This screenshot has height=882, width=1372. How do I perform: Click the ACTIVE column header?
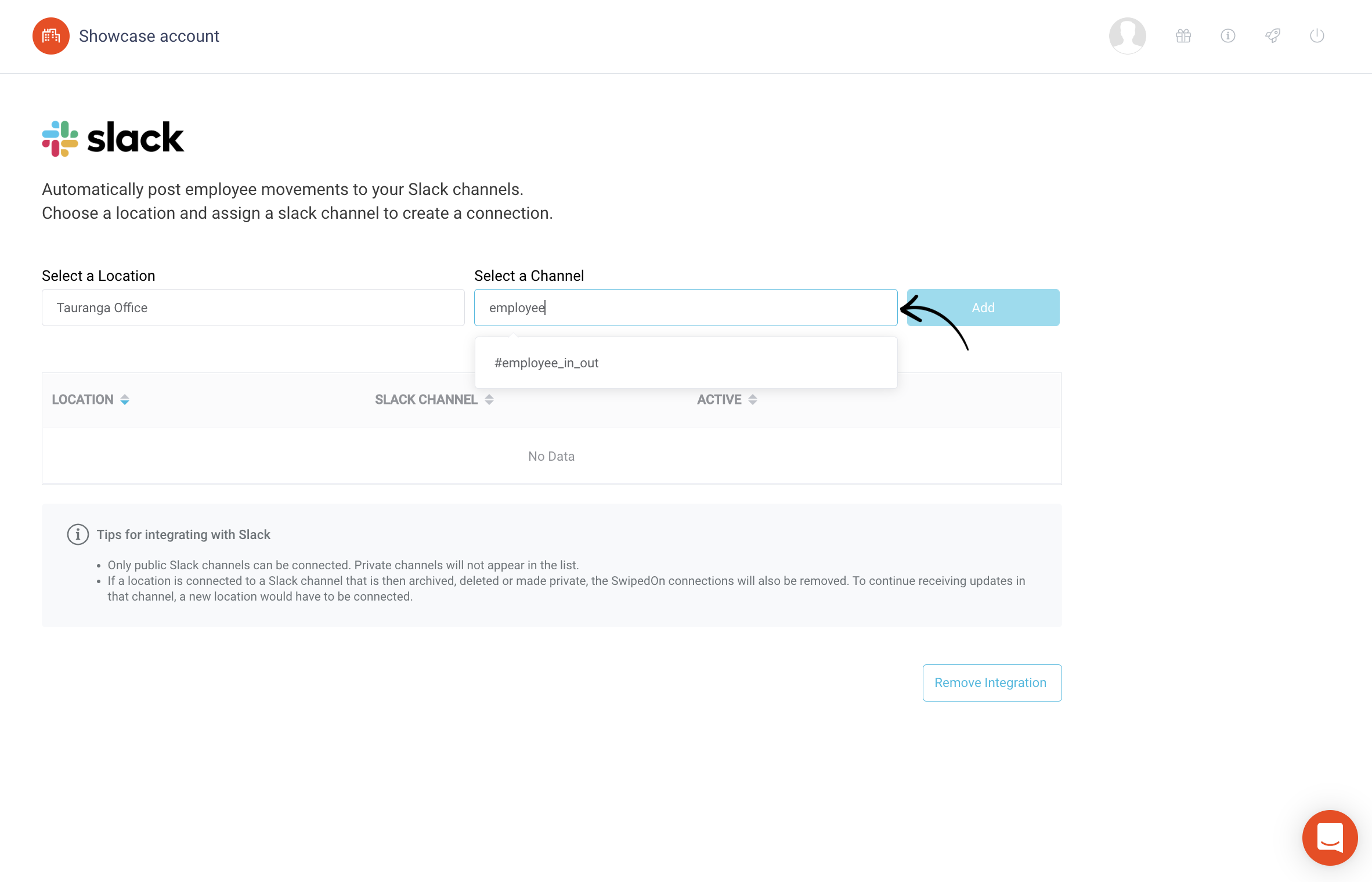coord(719,400)
